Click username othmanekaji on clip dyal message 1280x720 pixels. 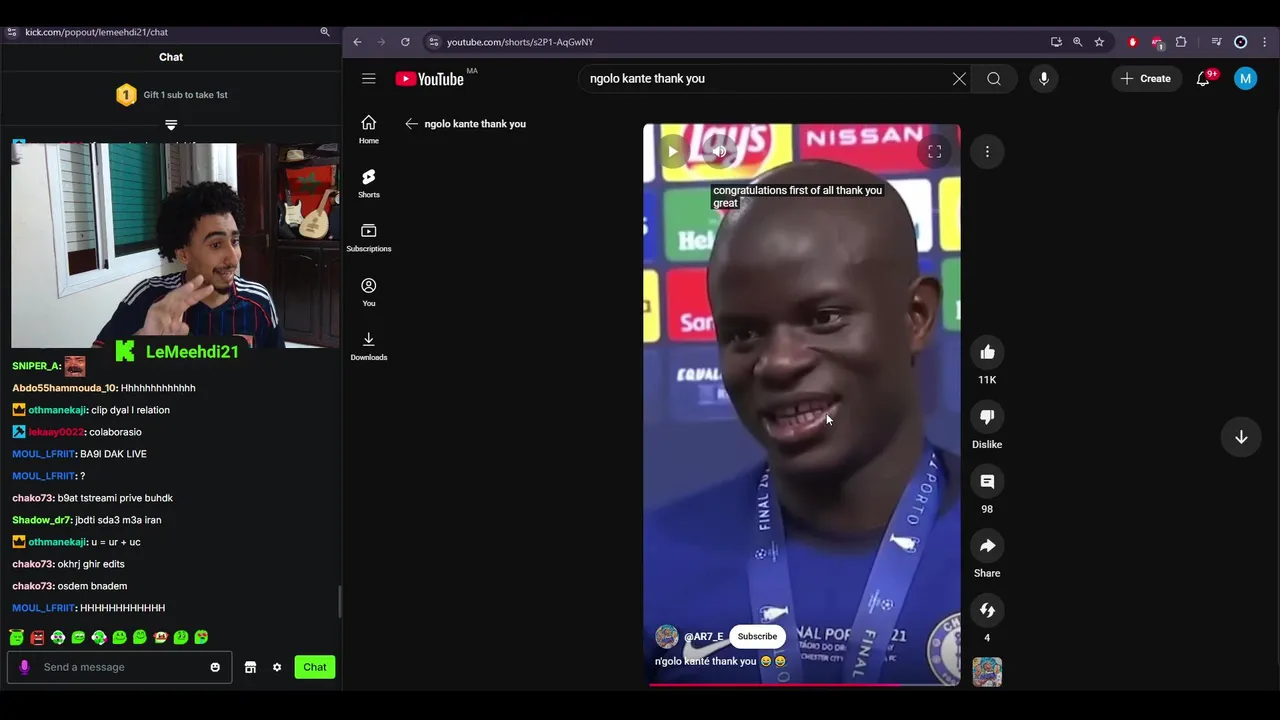(56, 410)
